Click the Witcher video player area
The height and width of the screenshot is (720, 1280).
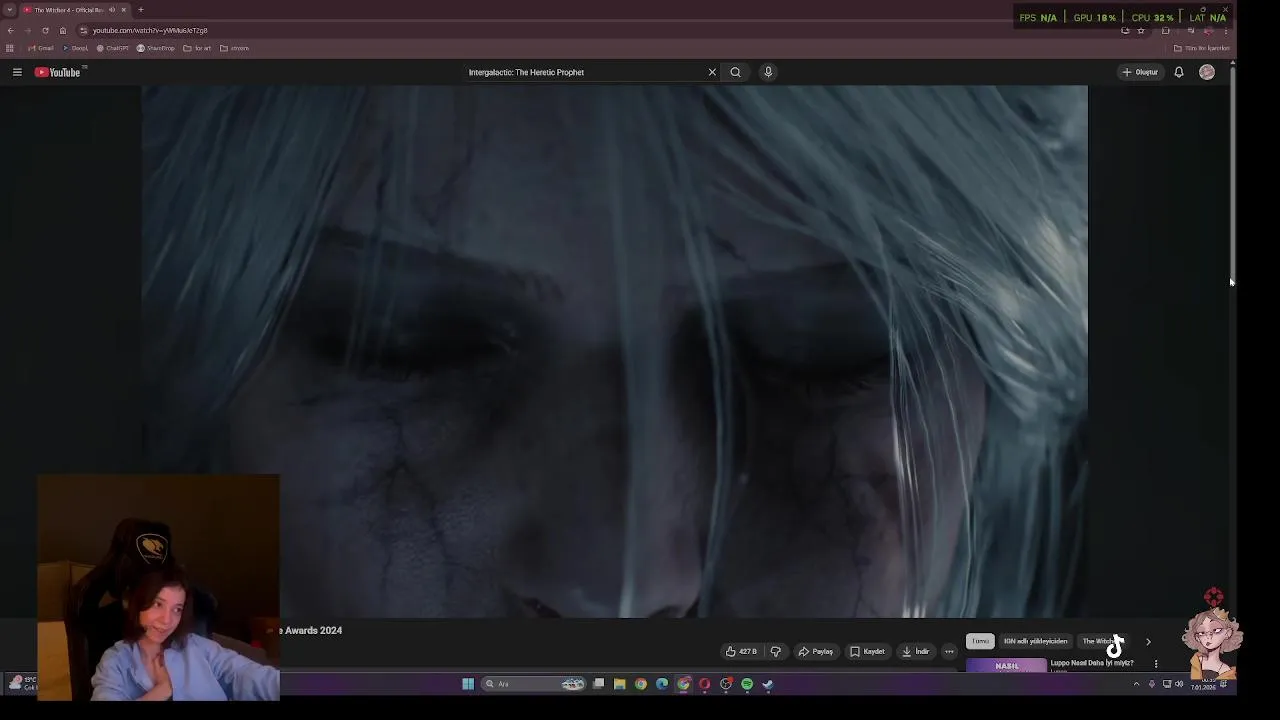pos(614,350)
